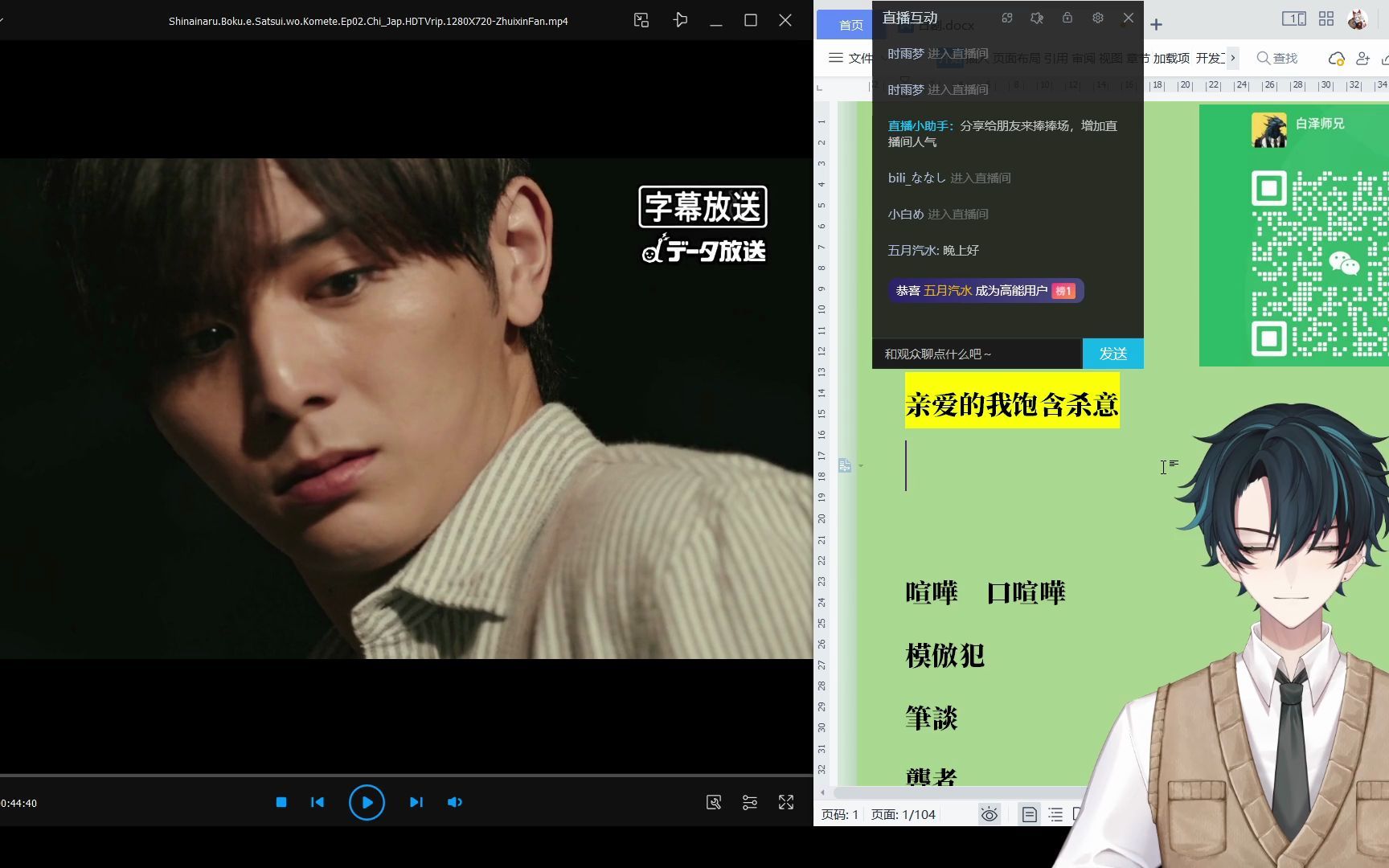1389x868 pixels.
Task: Click the horizontal scrollbar left arrow in WPS
Action: click(822, 792)
